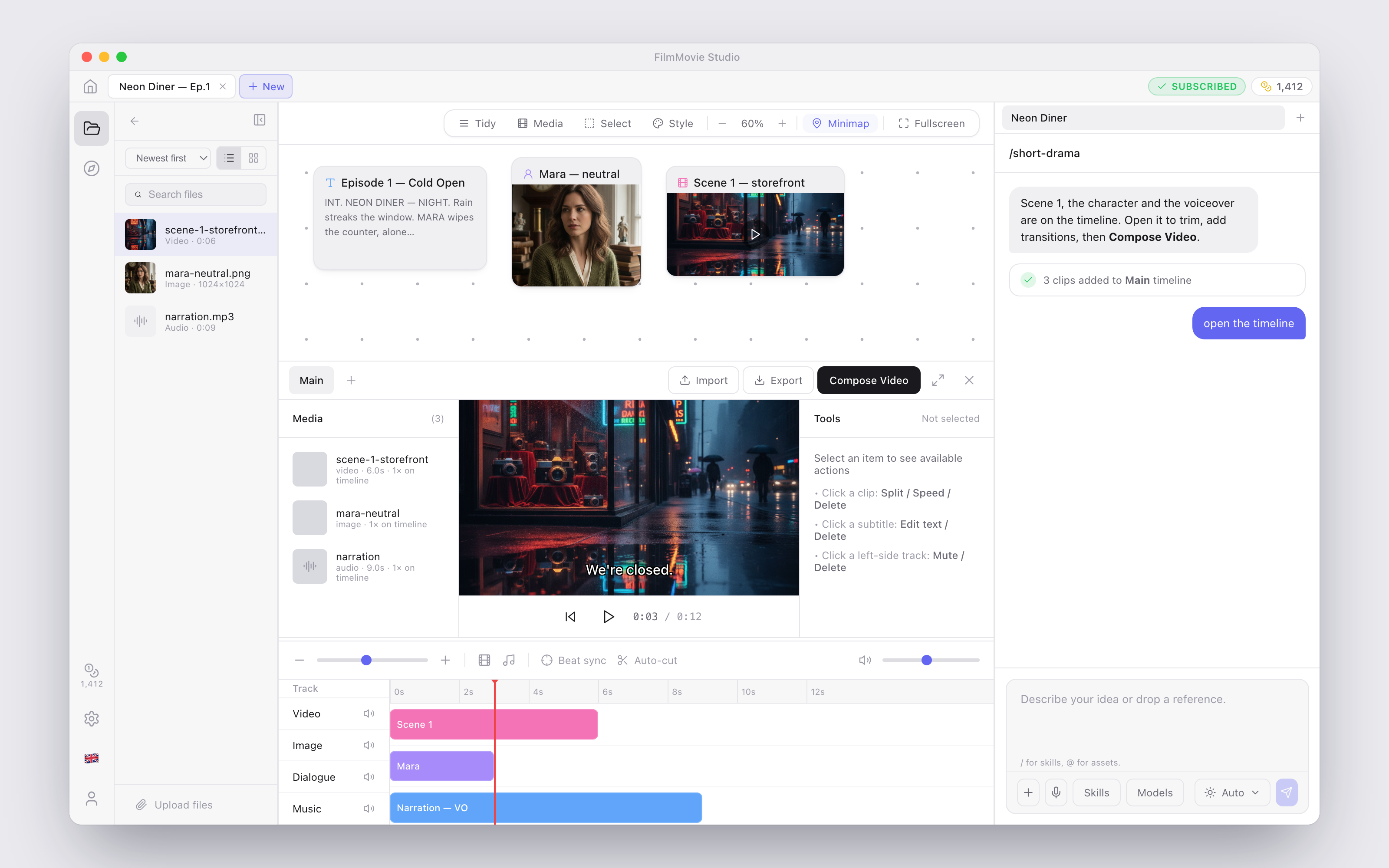
Task: Select the Mara purple clip
Action: click(441, 766)
